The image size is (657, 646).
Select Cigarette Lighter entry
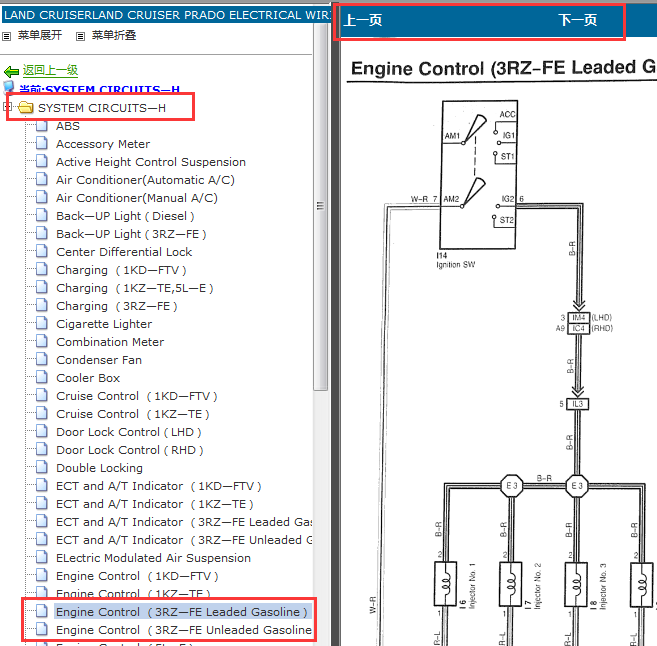pyautogui.click(x=104, y=324)
